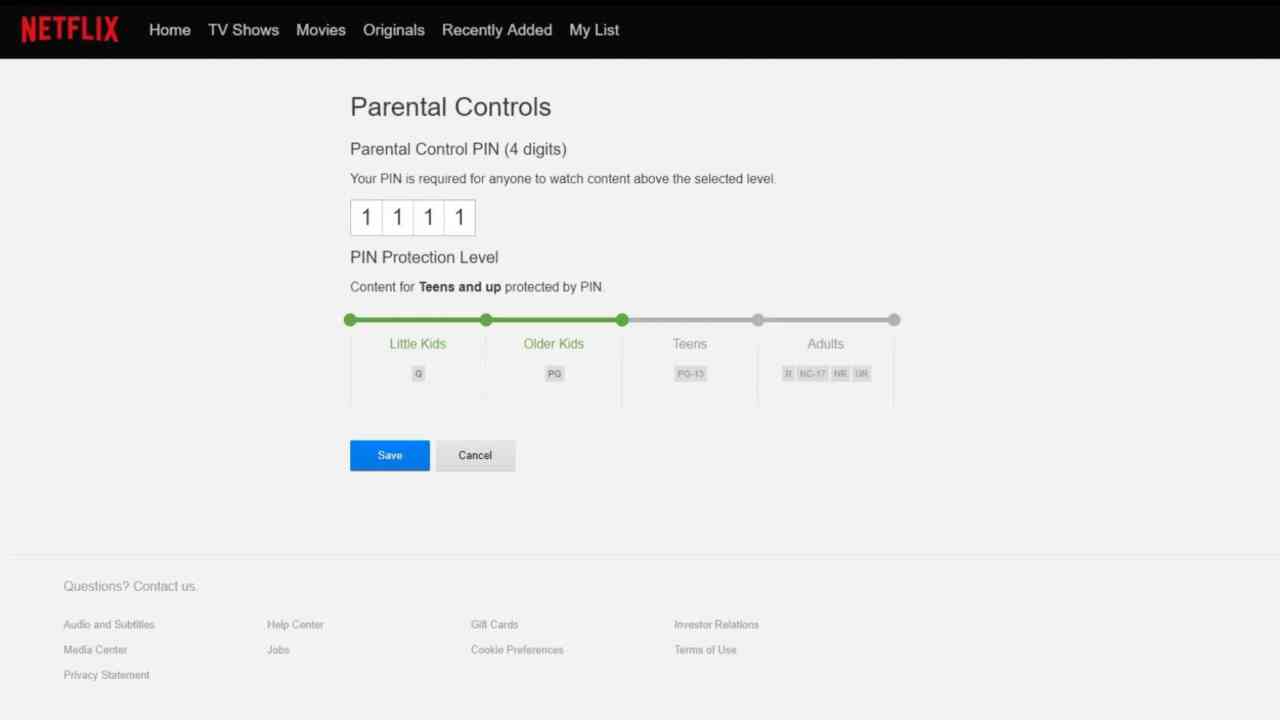Screen dimensions: 1280x720
Task: Click the NC-17 rating badge
Action: pyautogui.click(x=812, y=374)
